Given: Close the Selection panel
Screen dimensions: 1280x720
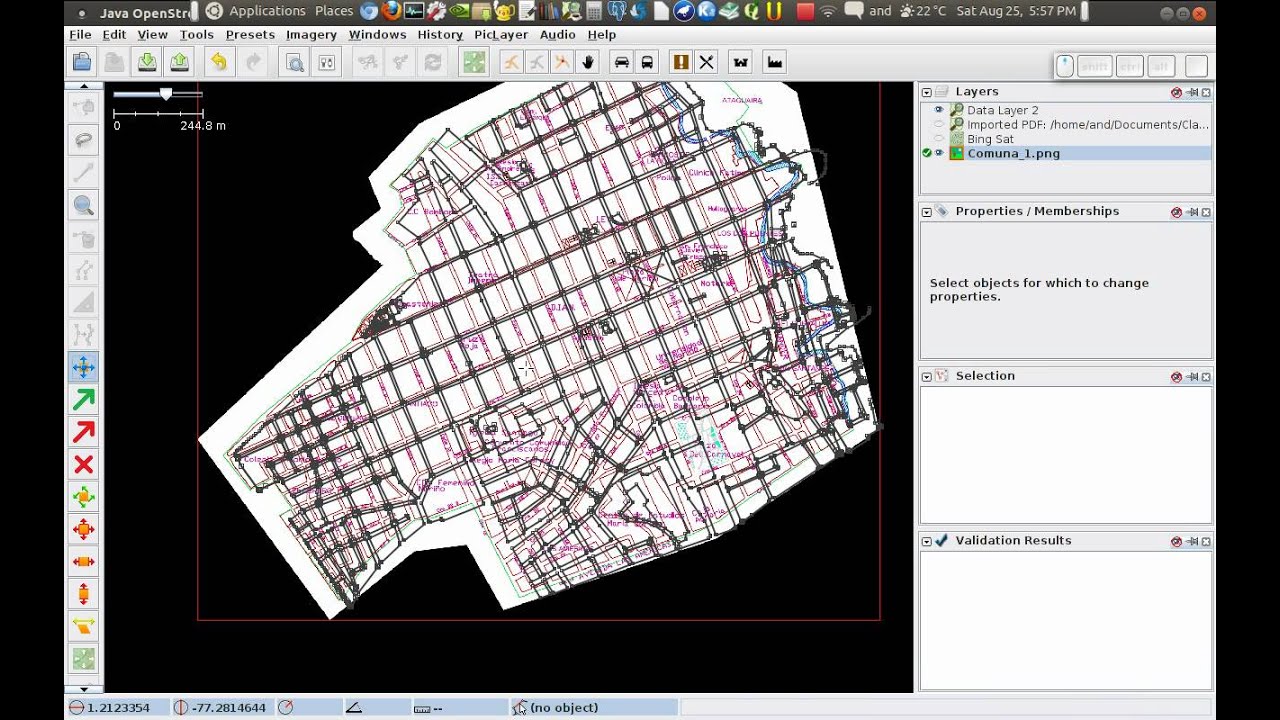Looking at the screenshot, I should point(1206,377).
